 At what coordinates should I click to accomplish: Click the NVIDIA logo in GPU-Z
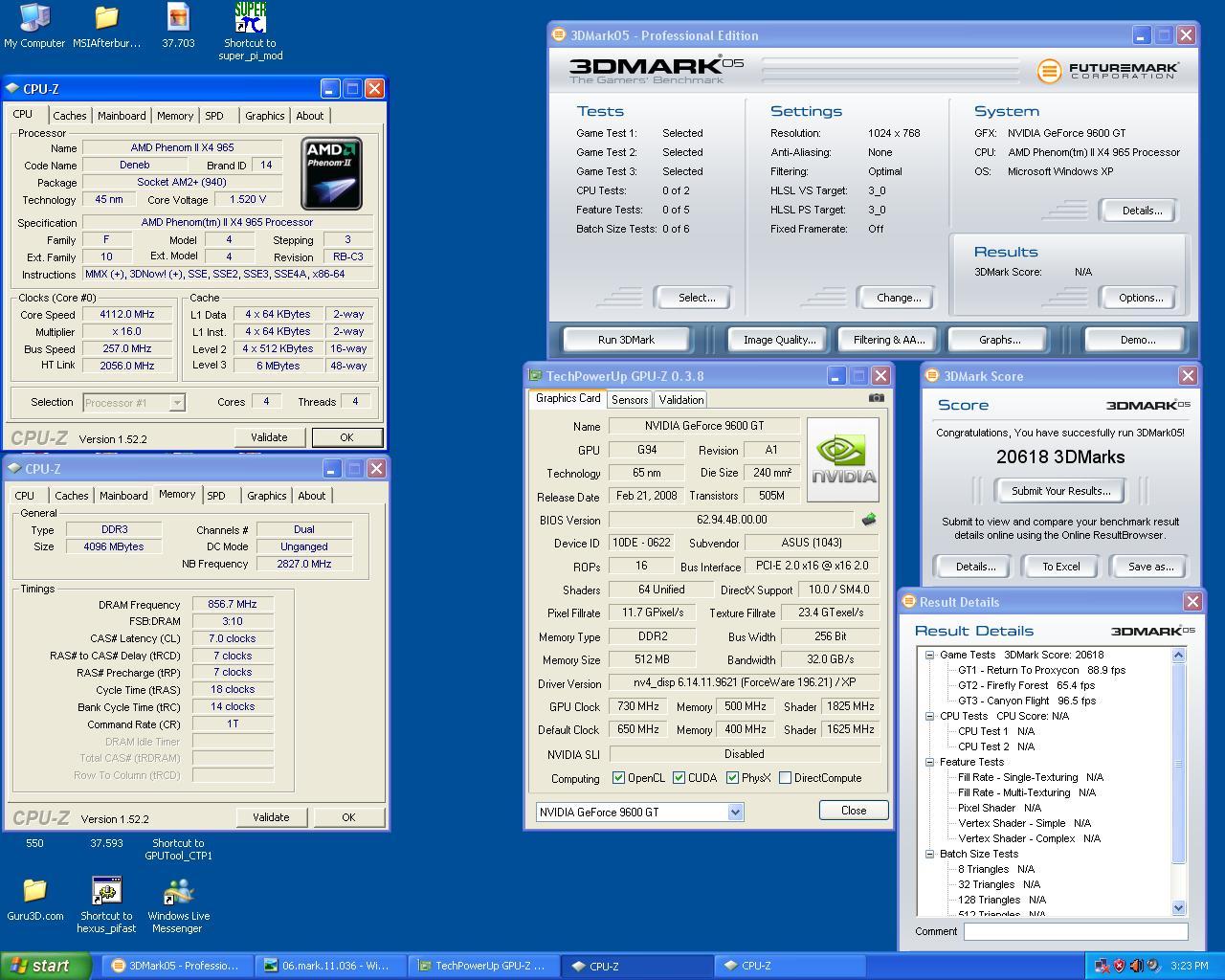[x=843, y=459]
